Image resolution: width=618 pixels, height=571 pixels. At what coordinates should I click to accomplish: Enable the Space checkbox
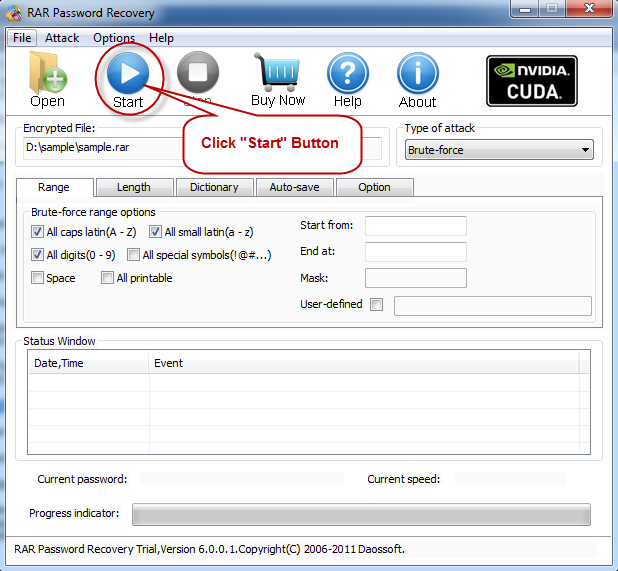point(37,278)
